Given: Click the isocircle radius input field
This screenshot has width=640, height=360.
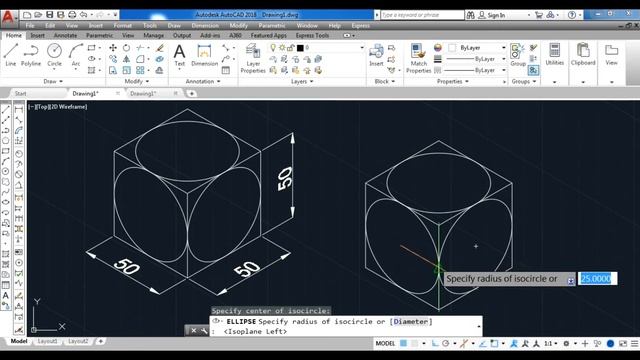Looking at the screenshot, I should 598,279.
